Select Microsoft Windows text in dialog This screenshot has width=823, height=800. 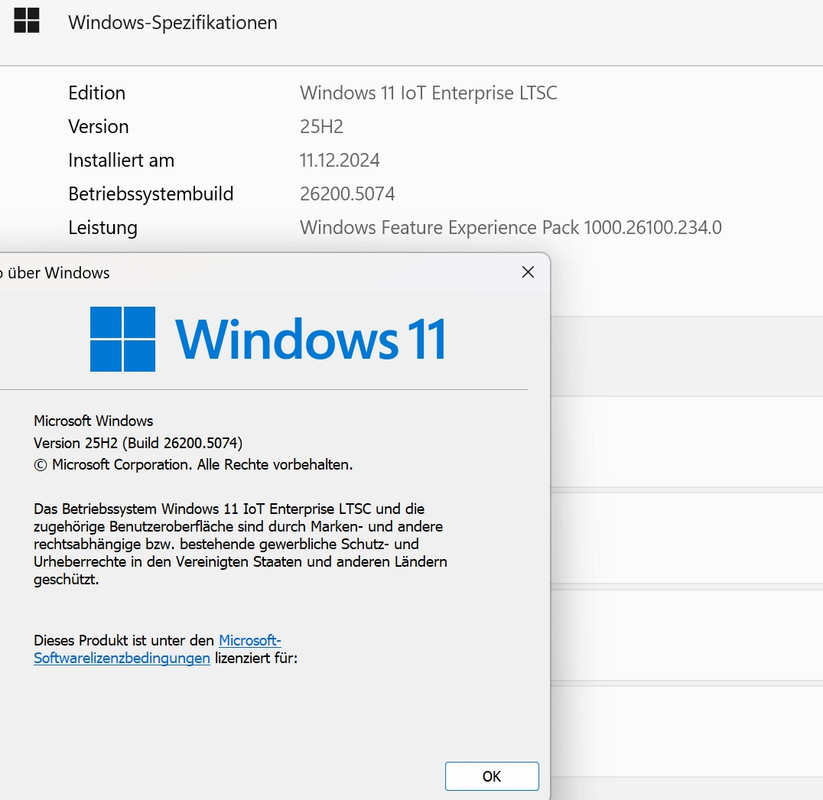click(x=93, y=420)
